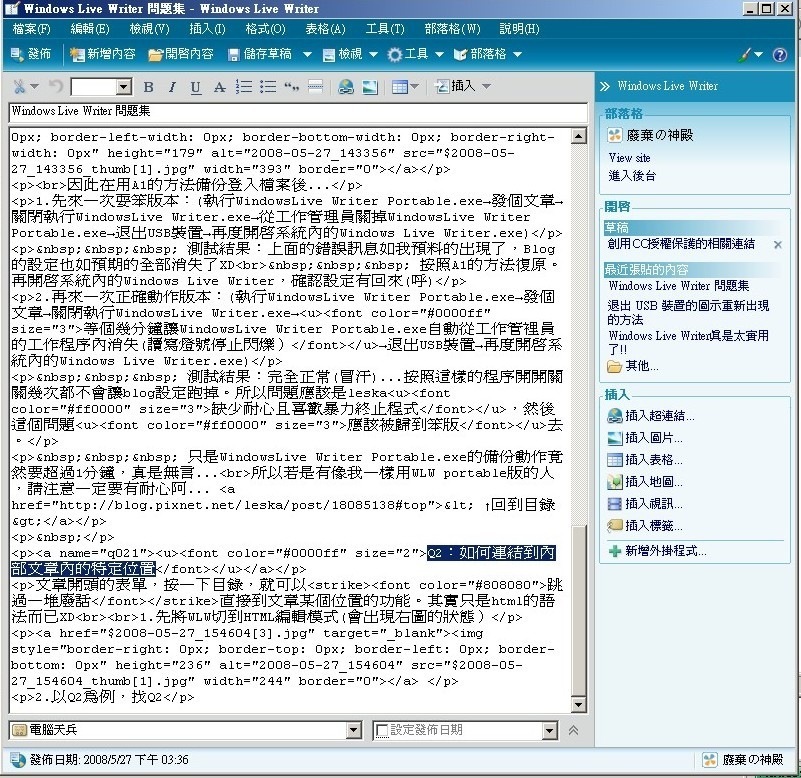This screenshot has height=778, width=801.
Task: Click the cut scissors icon
Action: click(20, 86)
